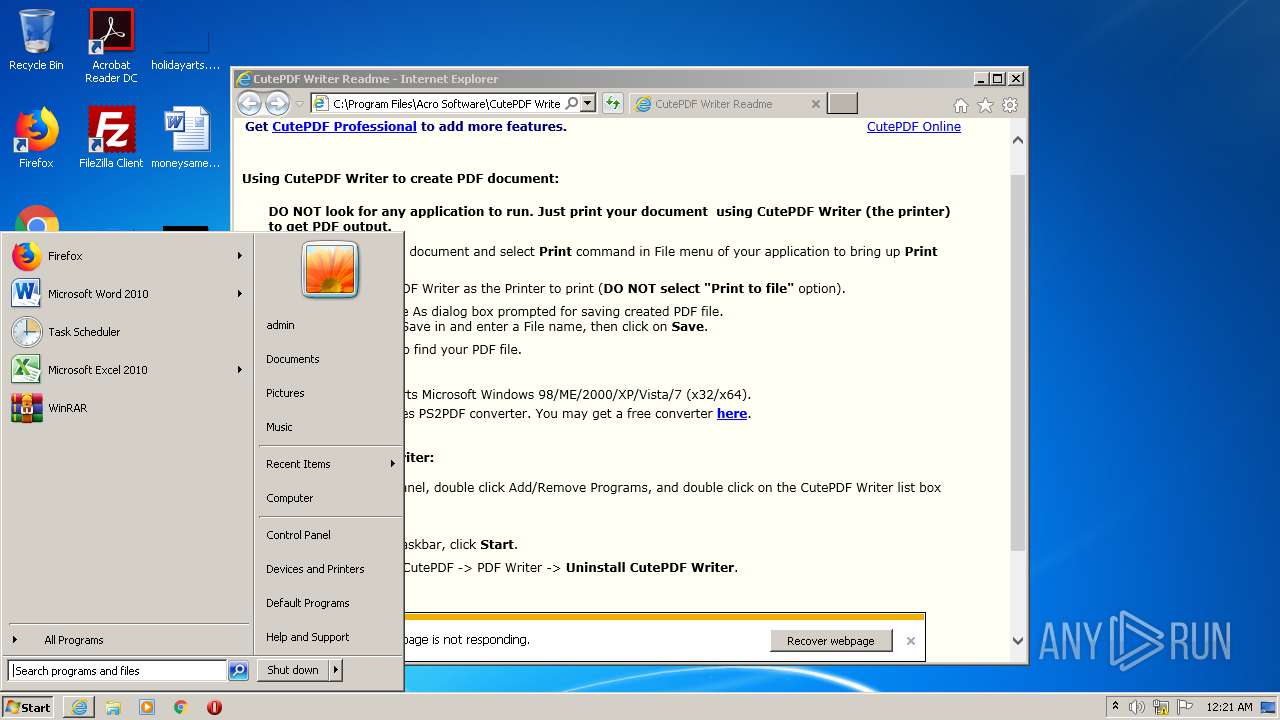Click the Search programs and files box
The height and width of the screenshot is (720, 1280).
[117, 671]
